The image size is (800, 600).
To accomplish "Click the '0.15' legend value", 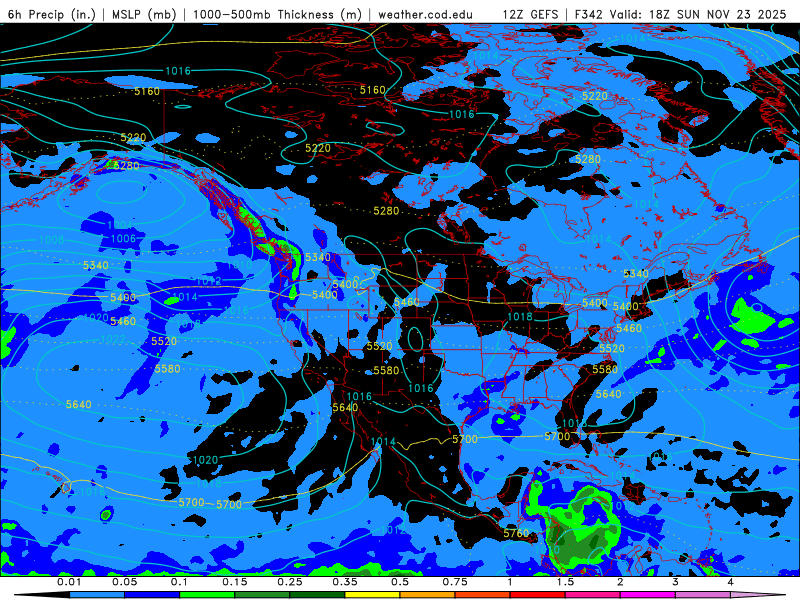I will point(235,582).
